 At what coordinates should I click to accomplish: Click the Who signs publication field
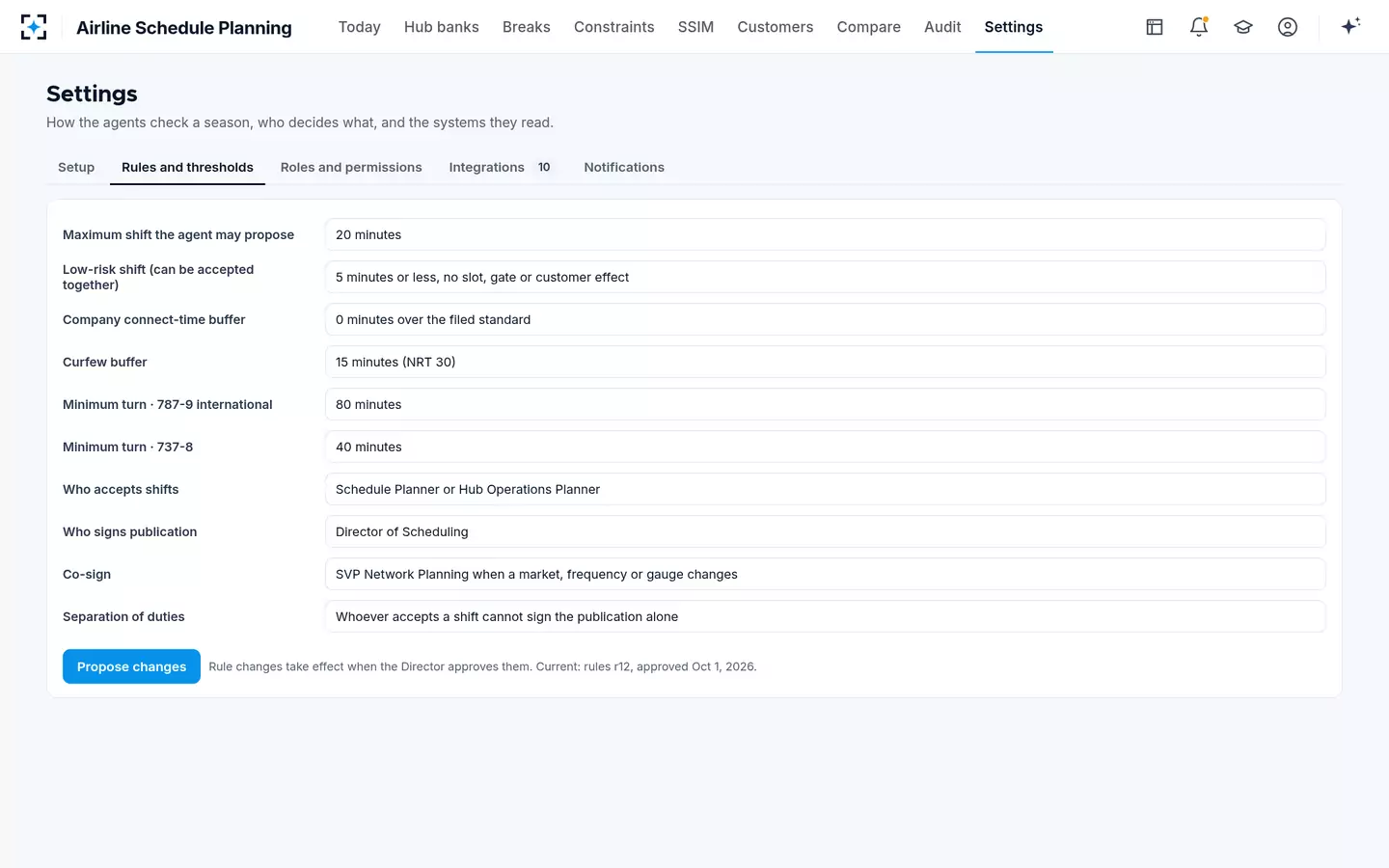[826, 531]
